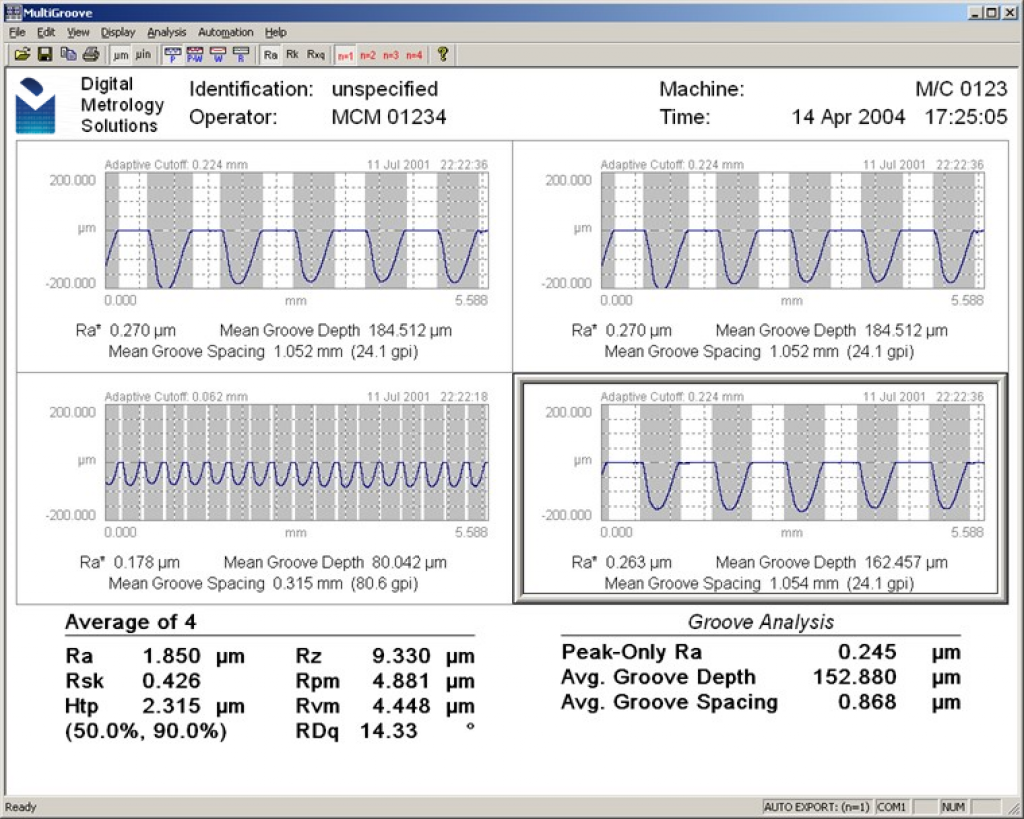Open the Automation menu
Screen dimensions: 1024x819
(225, 32)
